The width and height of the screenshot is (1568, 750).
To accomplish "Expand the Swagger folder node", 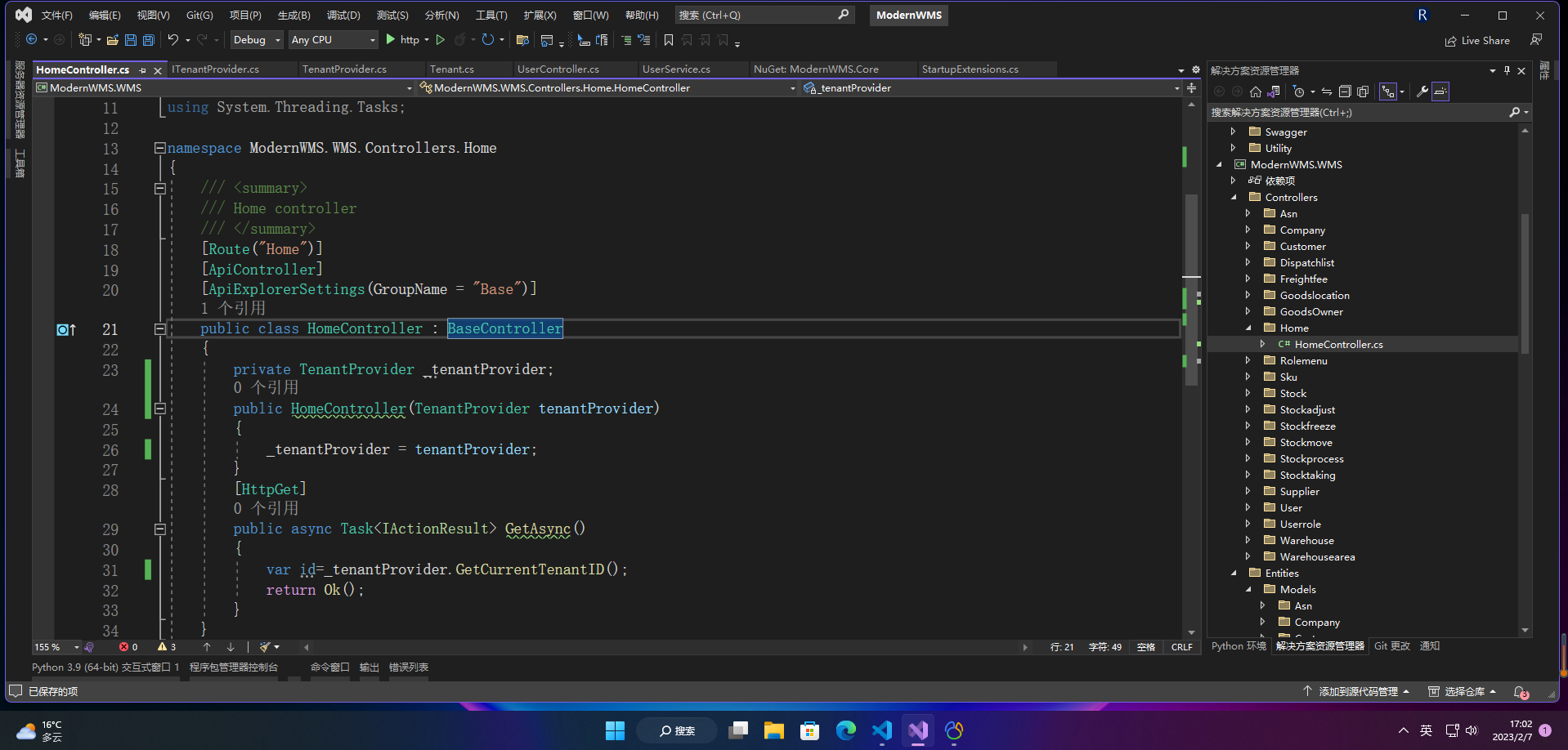I will point(1234,132).
